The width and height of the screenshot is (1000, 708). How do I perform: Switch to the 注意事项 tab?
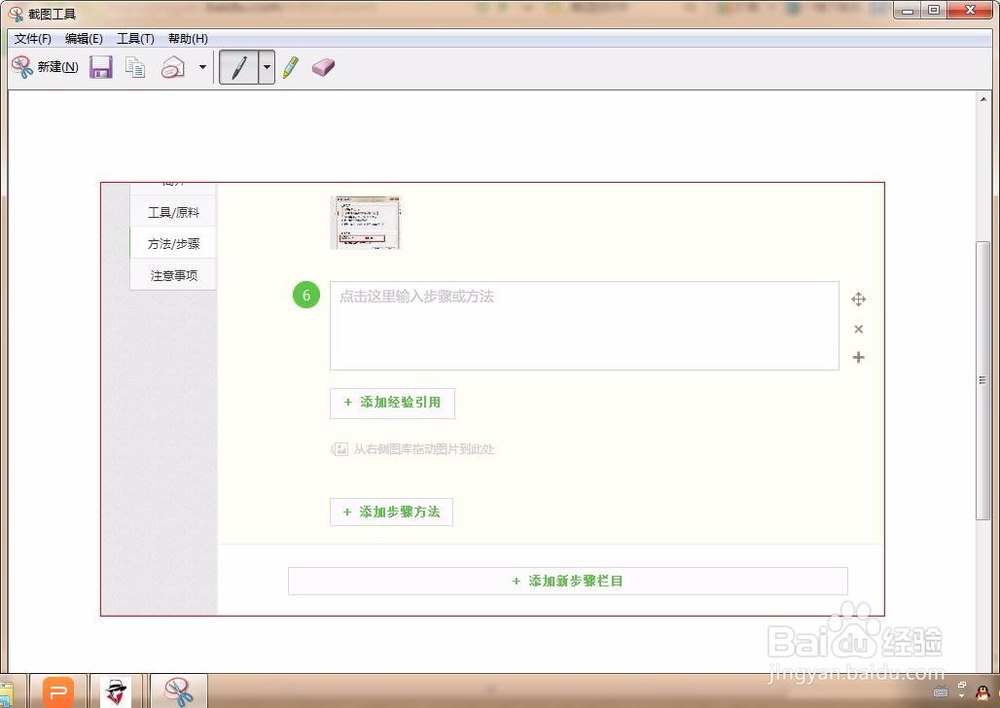point(172,275)
